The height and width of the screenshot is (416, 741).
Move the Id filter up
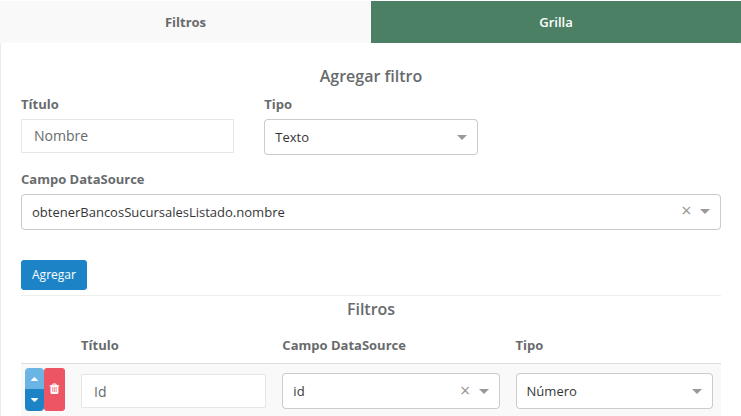(x=34, y=380)
